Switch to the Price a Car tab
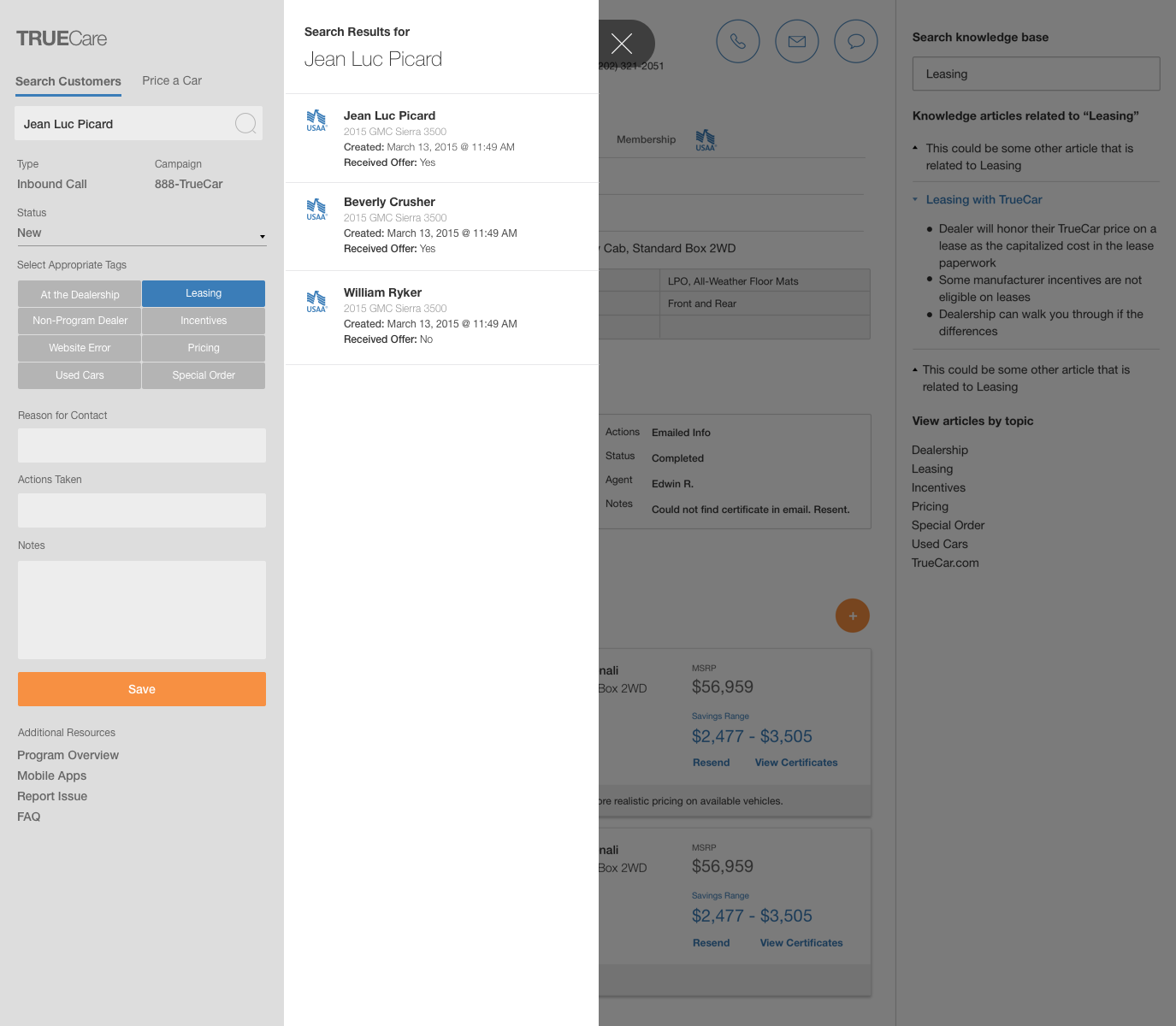The height and width of the screenshot is (1026, 1176). point(171,80)
